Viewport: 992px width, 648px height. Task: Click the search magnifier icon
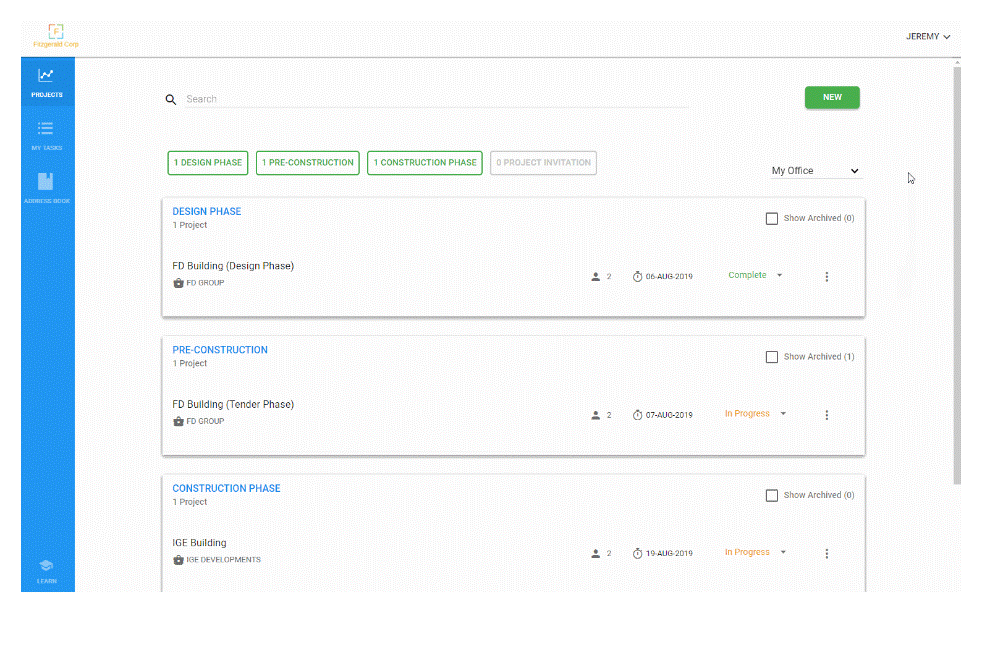coord(171,99)
